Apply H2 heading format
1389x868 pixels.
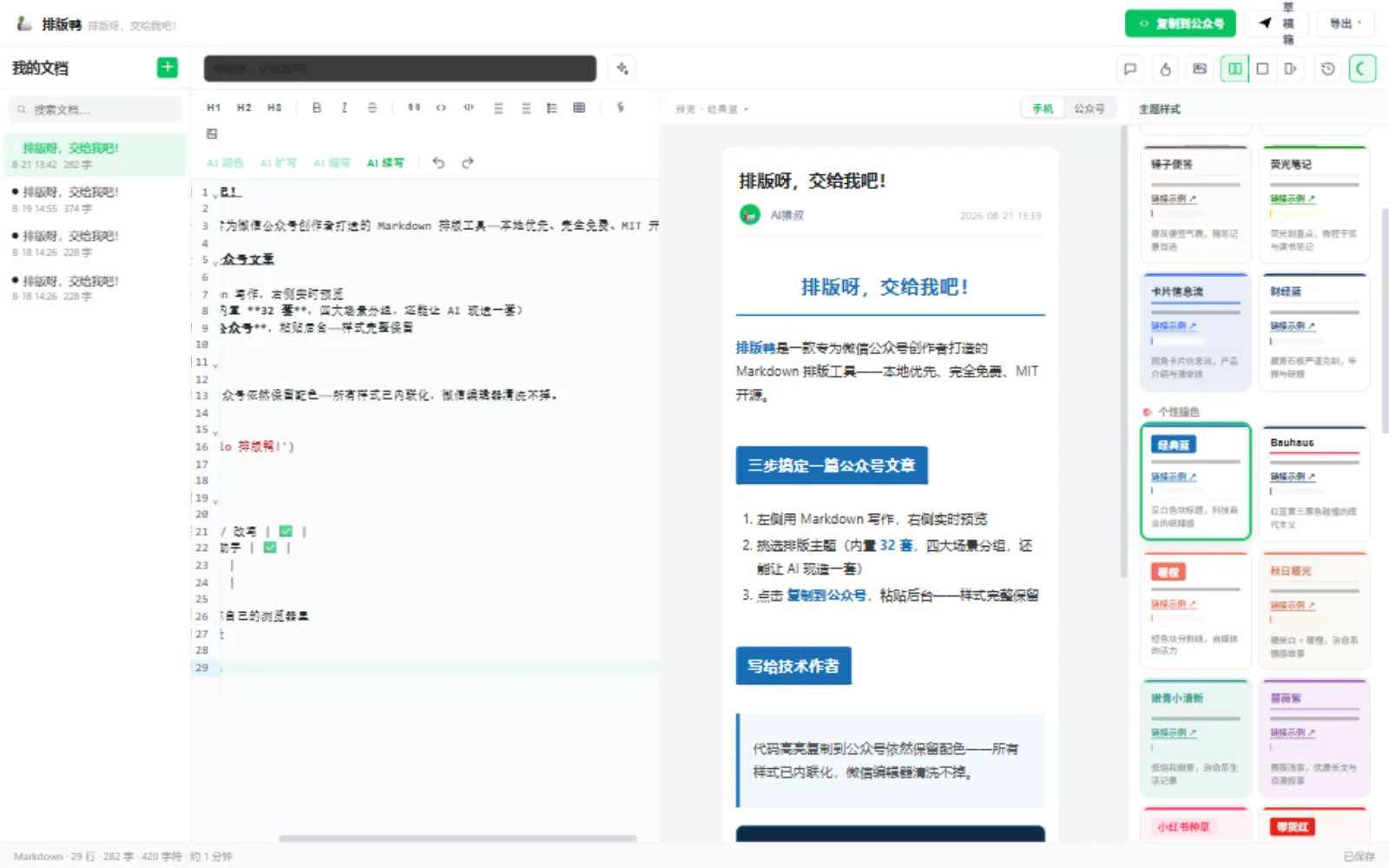(x=244, y=108)
